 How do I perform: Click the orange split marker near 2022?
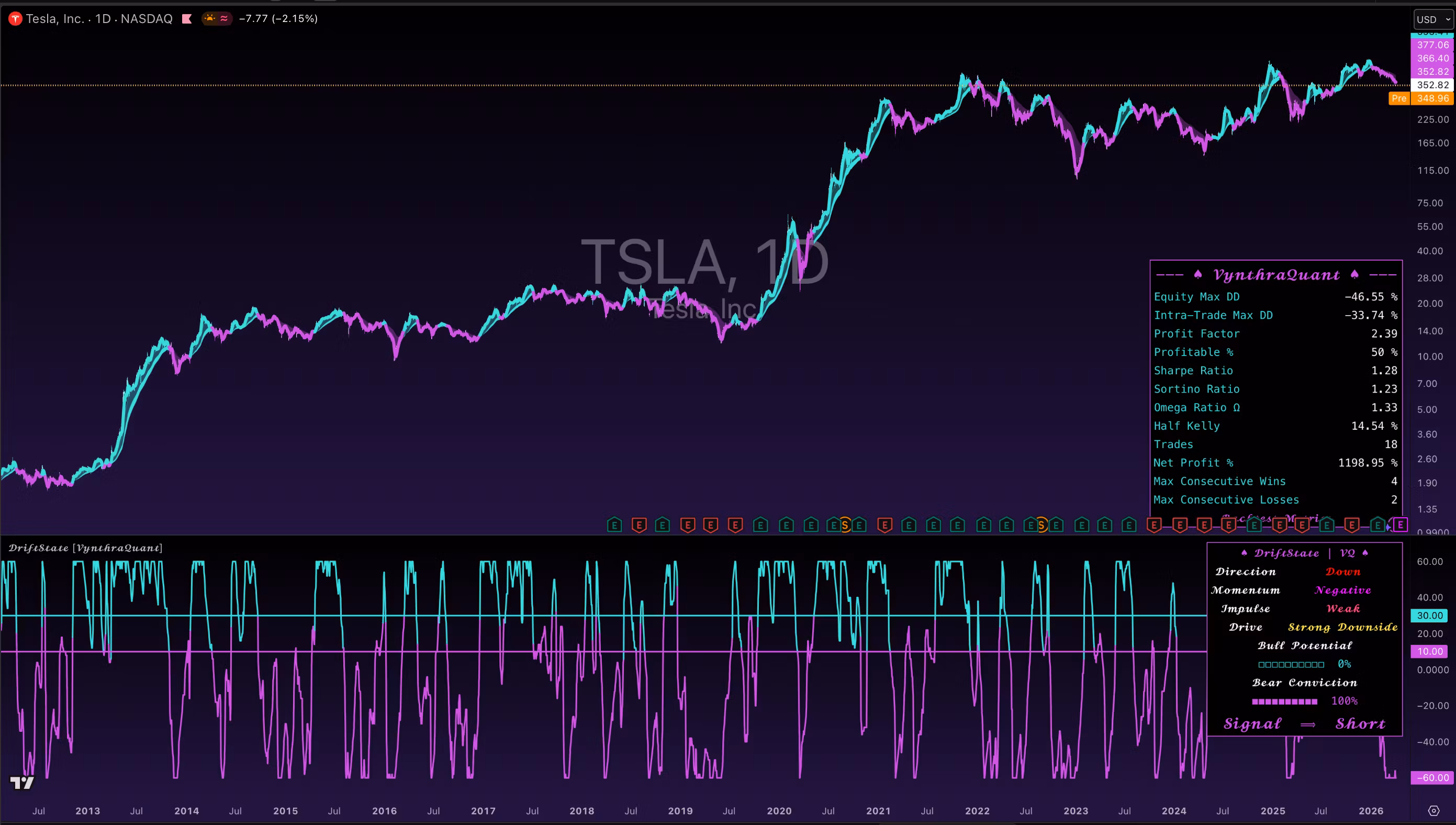tap(1041, 525)
